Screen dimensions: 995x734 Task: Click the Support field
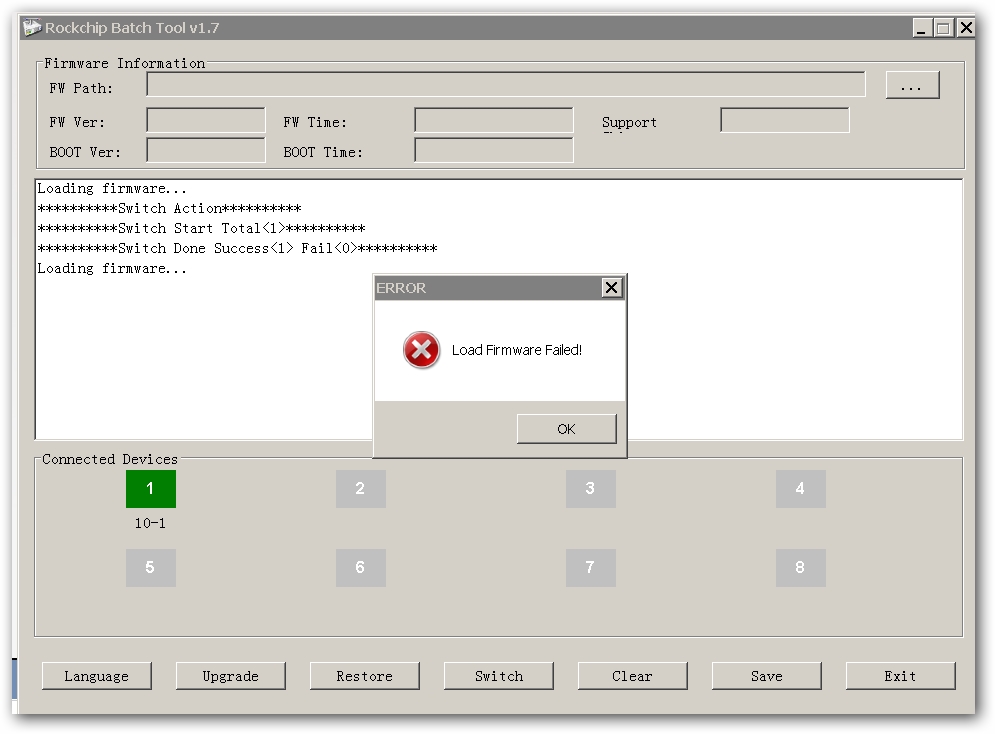(785, 120)
